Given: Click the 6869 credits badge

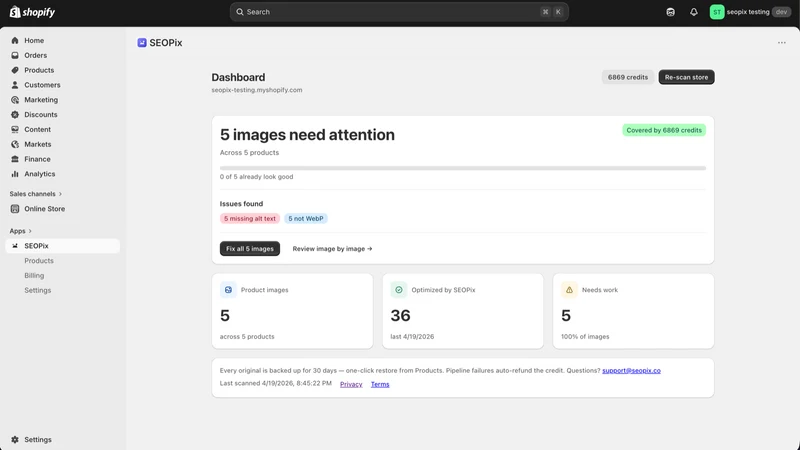Looking at the screenshot, I should tap(628, 77).
